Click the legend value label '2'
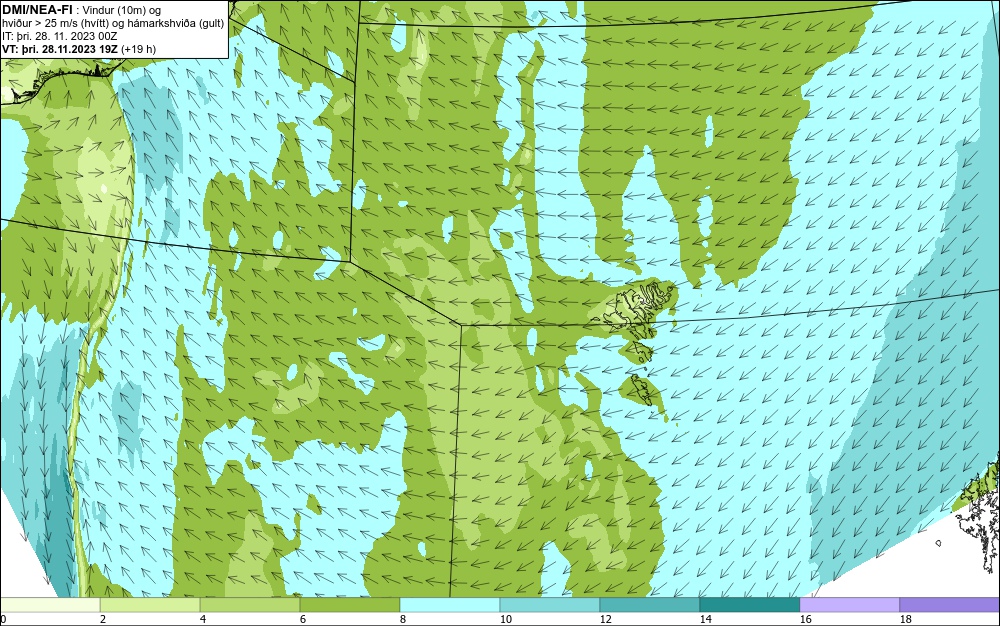The height and width of the screenshot is (626, 1000). point(103,619)
